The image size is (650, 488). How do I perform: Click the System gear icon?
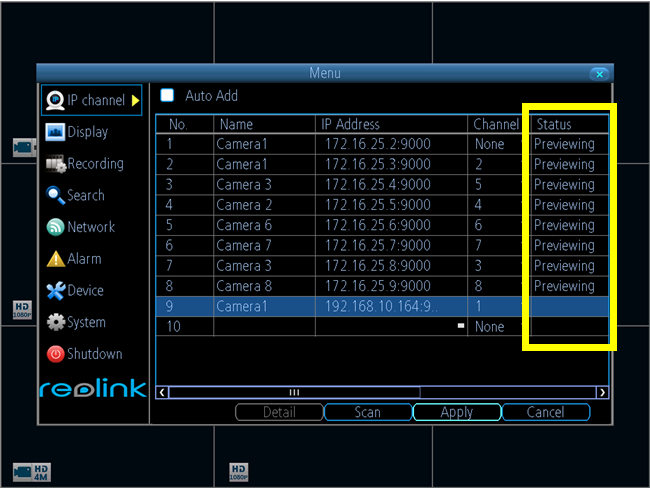[x=56, y=322]
